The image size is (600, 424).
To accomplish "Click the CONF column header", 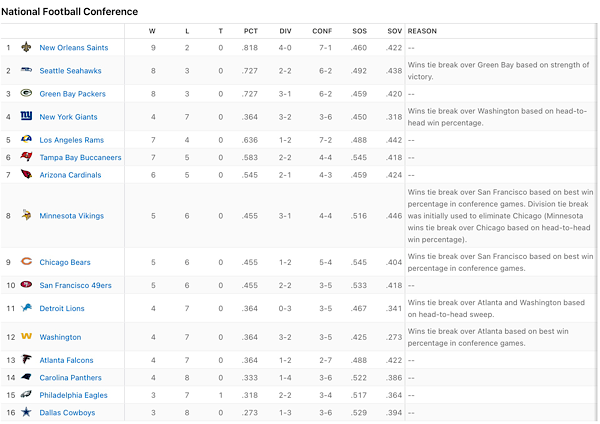I will (x=323, y=31).
